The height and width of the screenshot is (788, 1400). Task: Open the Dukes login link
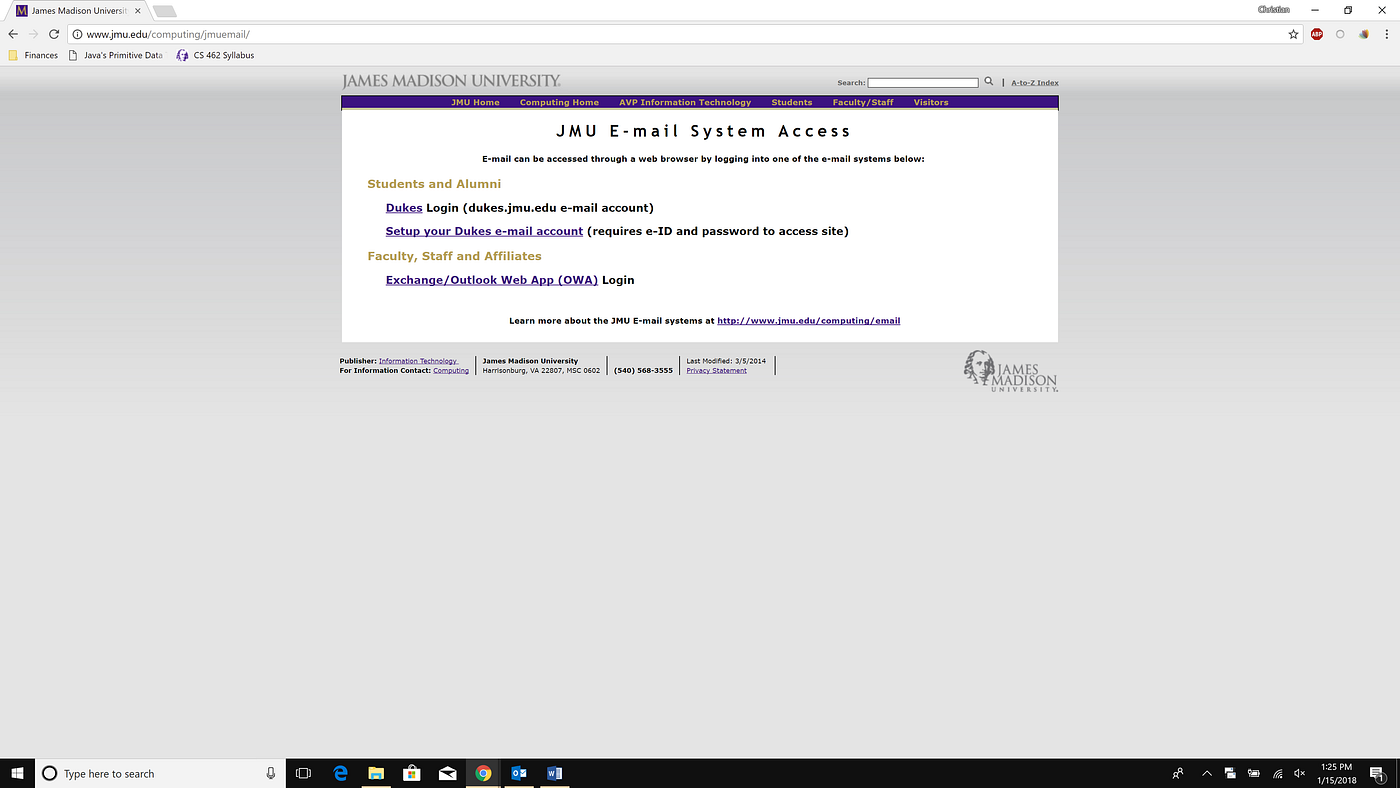(404, 208)
